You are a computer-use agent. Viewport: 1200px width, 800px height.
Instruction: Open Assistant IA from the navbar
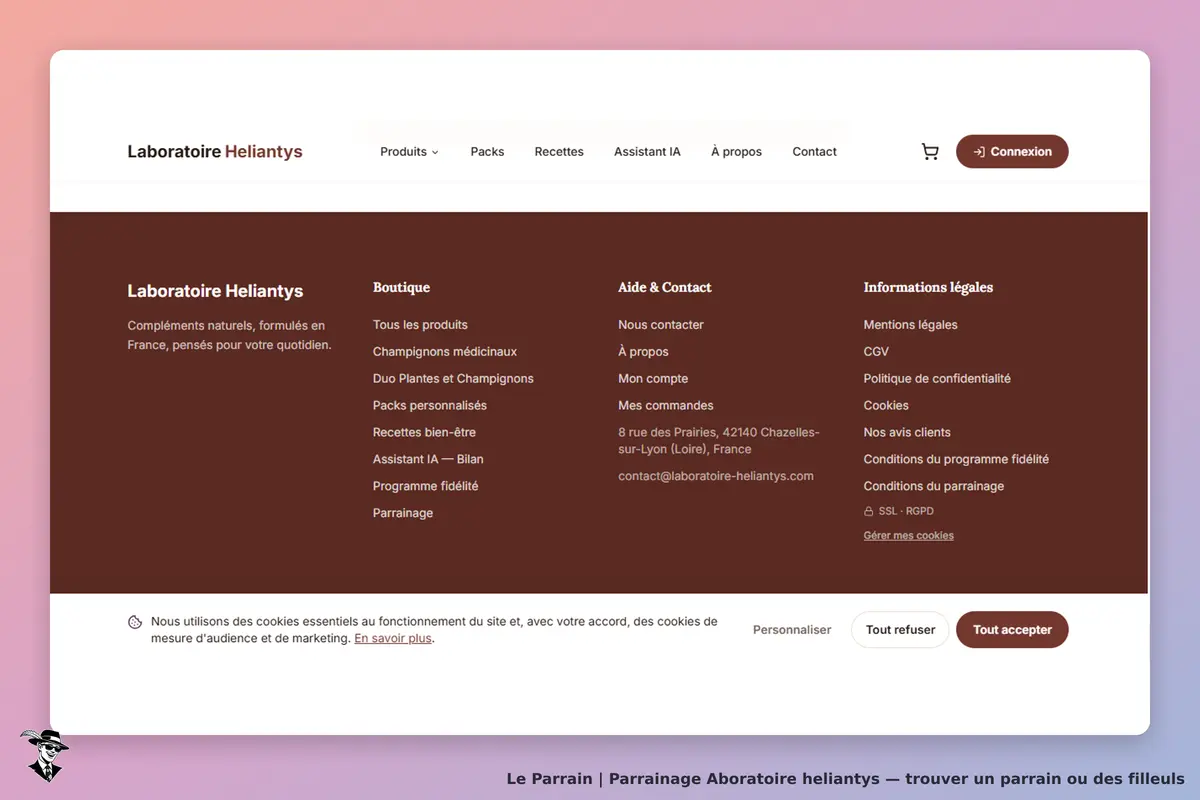tap(647, 152)
